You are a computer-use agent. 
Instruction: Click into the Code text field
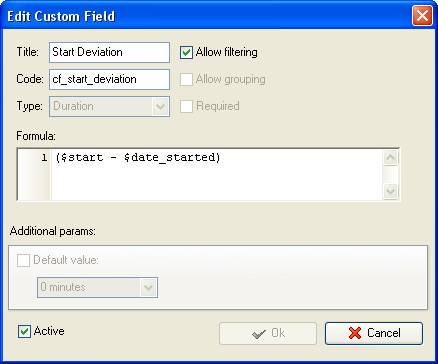point(109,79)
